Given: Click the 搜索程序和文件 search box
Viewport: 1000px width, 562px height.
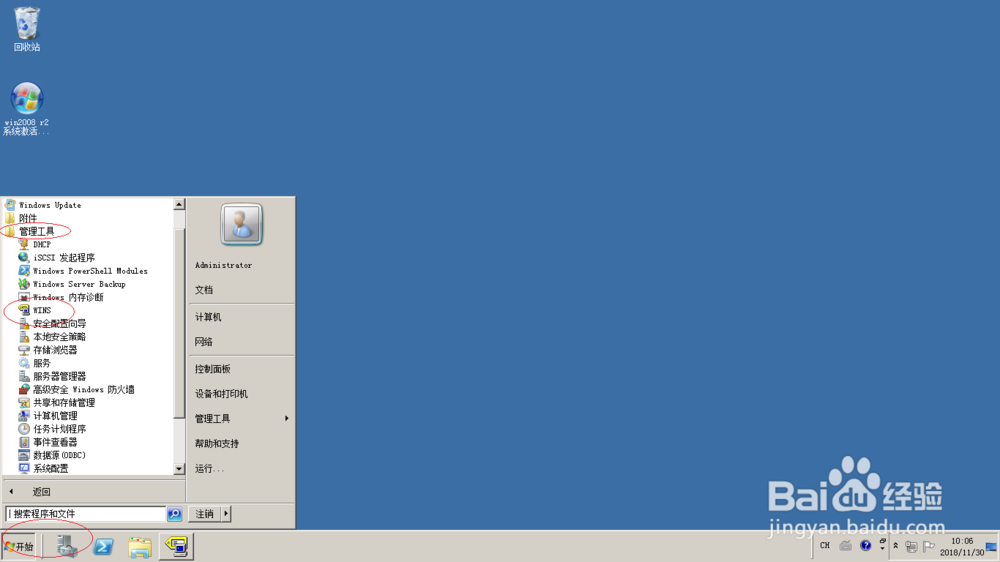Looking at the screenshot, I should coord(85,514).
